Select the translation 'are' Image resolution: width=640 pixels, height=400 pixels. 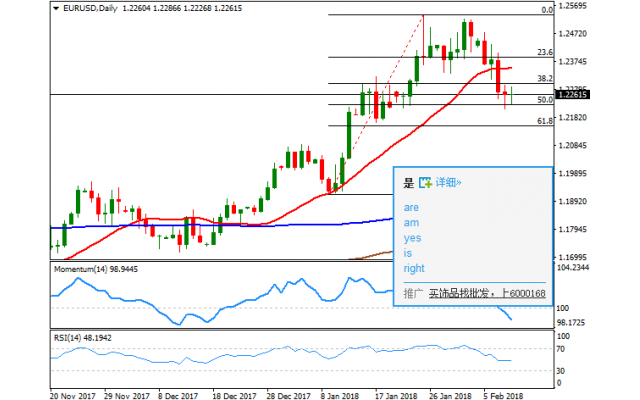click(x=411, y=208)
